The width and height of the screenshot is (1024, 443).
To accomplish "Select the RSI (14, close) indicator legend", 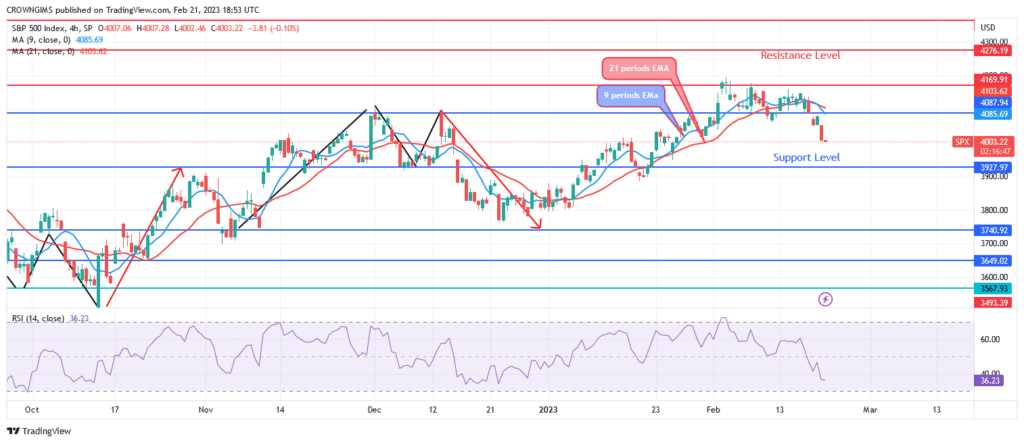I will [38, 319].
